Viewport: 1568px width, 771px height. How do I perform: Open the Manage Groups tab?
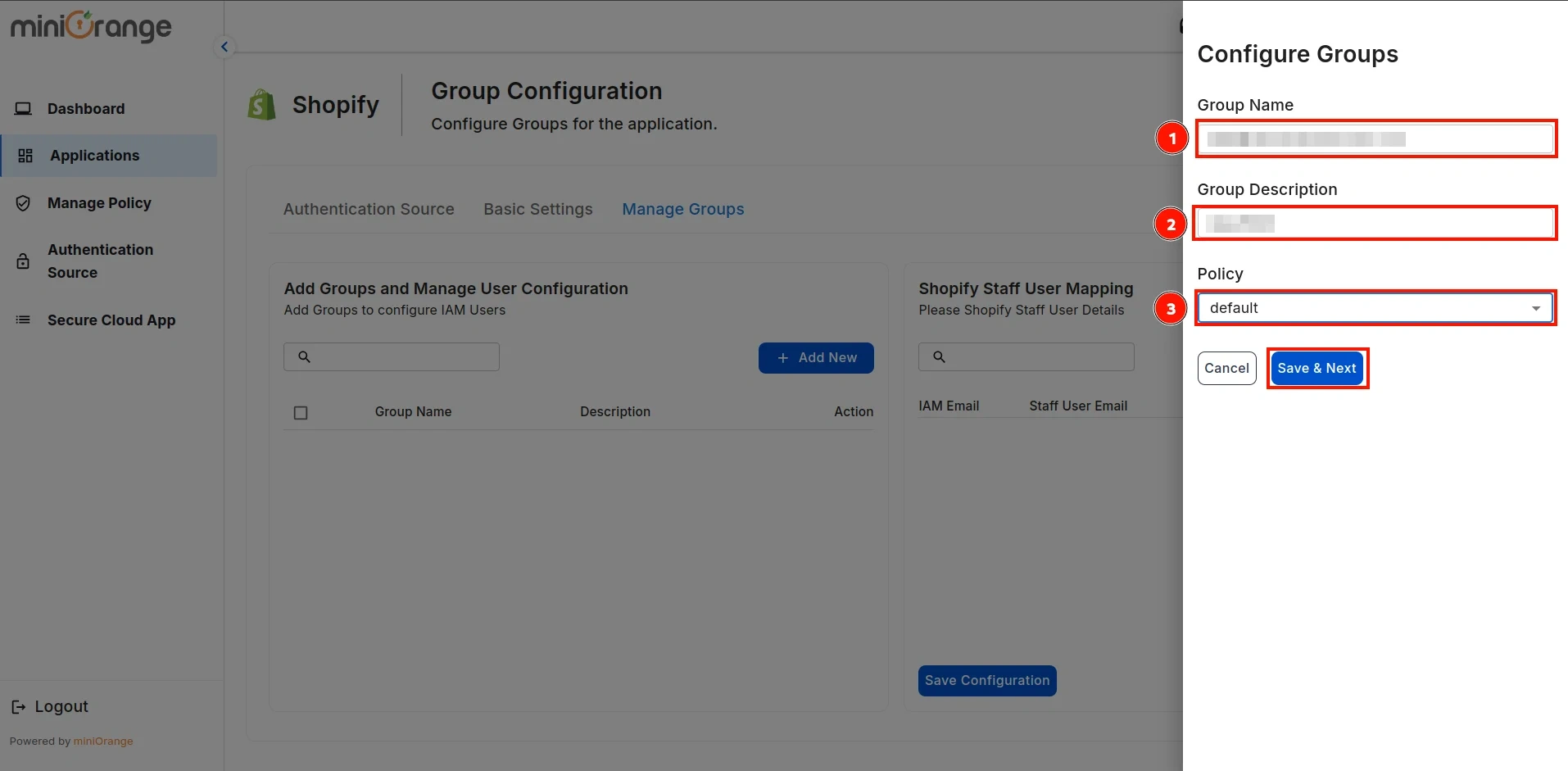point(683,209)
